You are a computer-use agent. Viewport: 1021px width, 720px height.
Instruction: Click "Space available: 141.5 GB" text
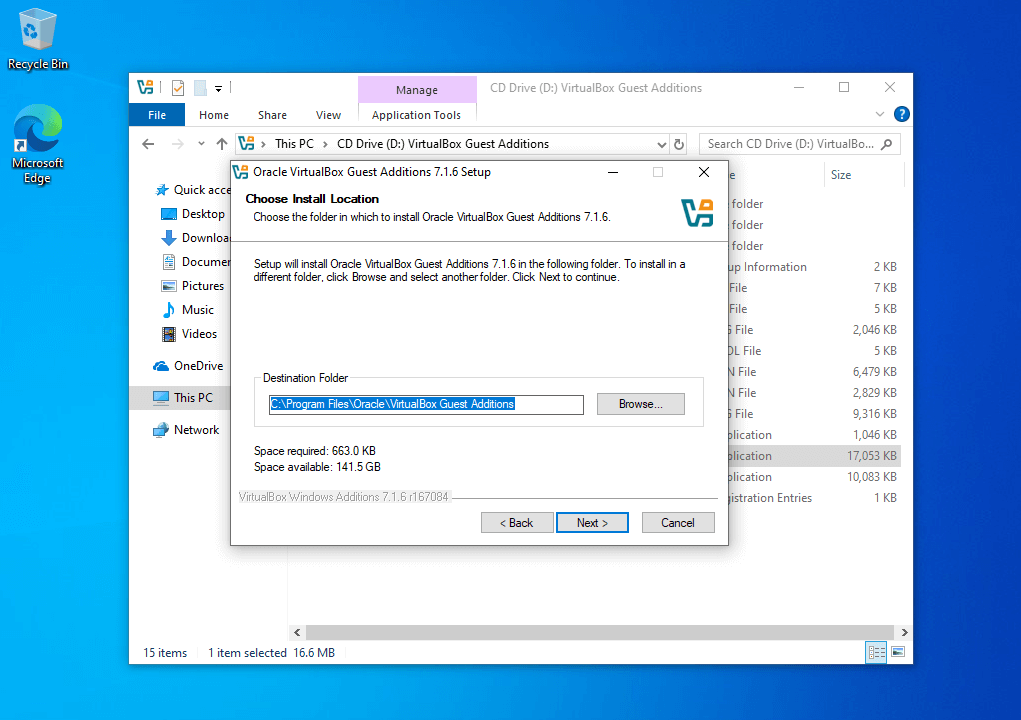(317, 467)
